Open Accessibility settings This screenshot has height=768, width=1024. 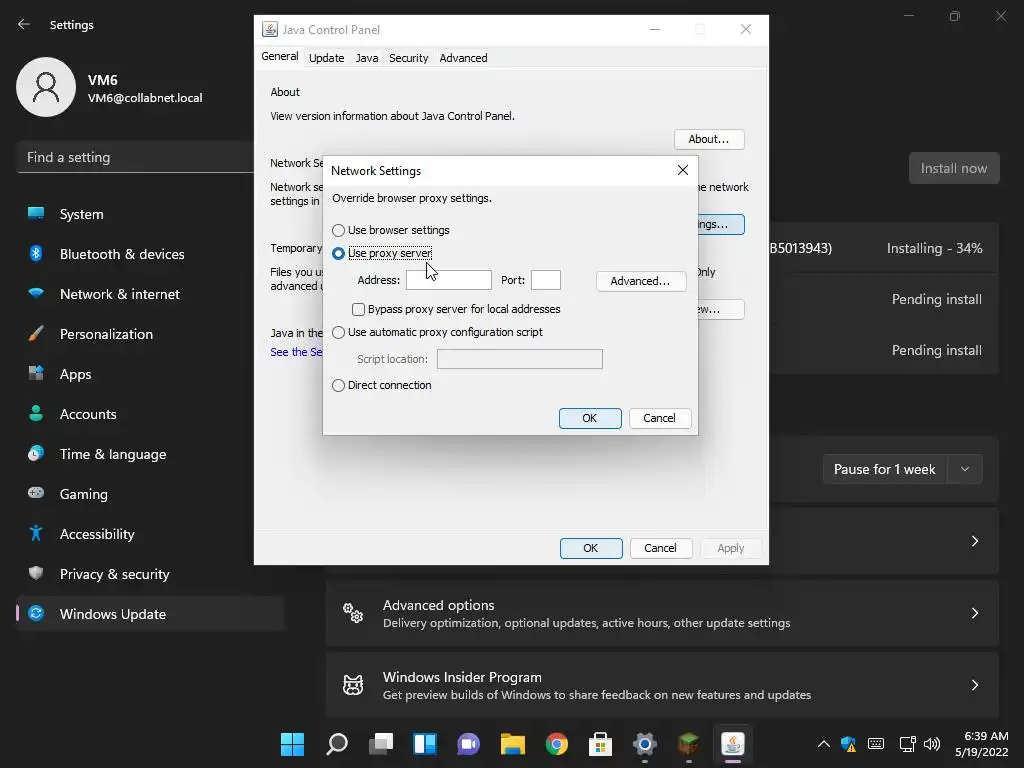coord(150,534)
